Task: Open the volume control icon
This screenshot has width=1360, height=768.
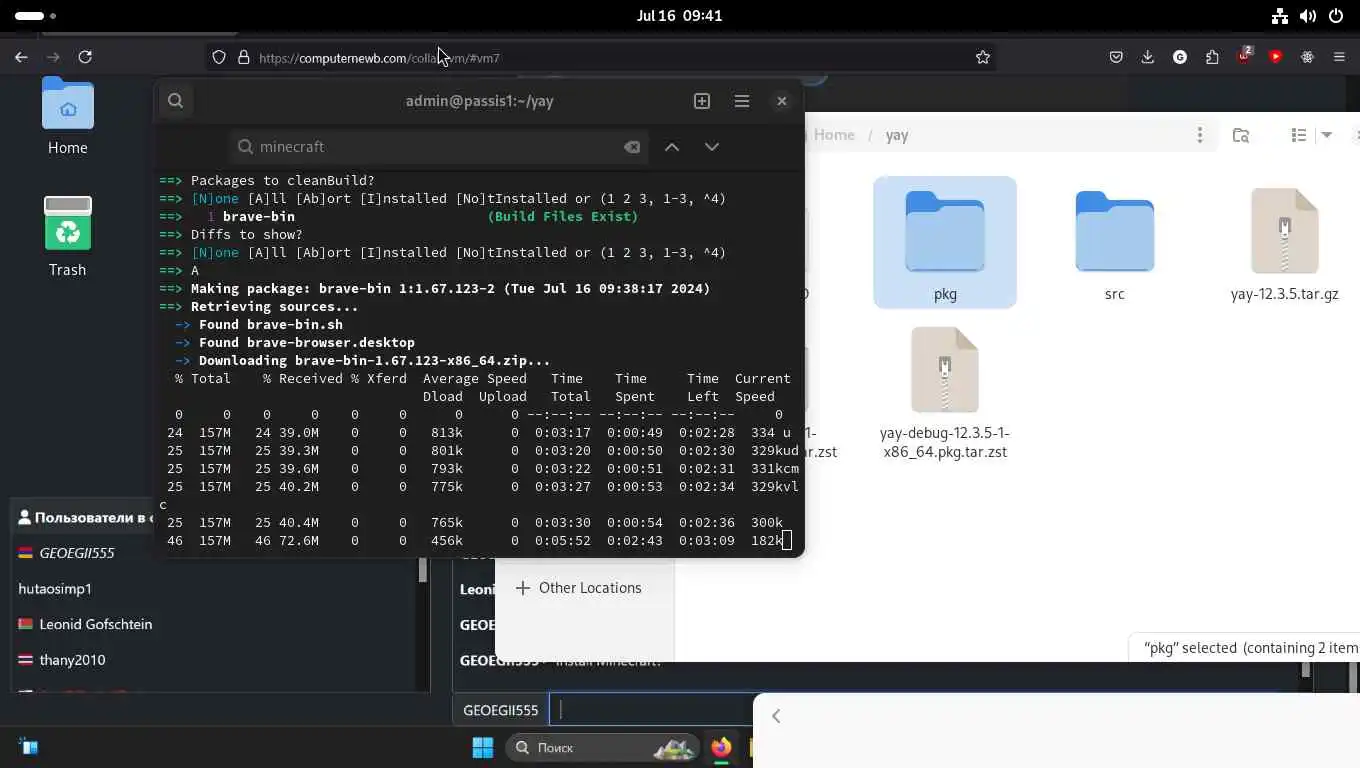Action: coord(1307,16)
